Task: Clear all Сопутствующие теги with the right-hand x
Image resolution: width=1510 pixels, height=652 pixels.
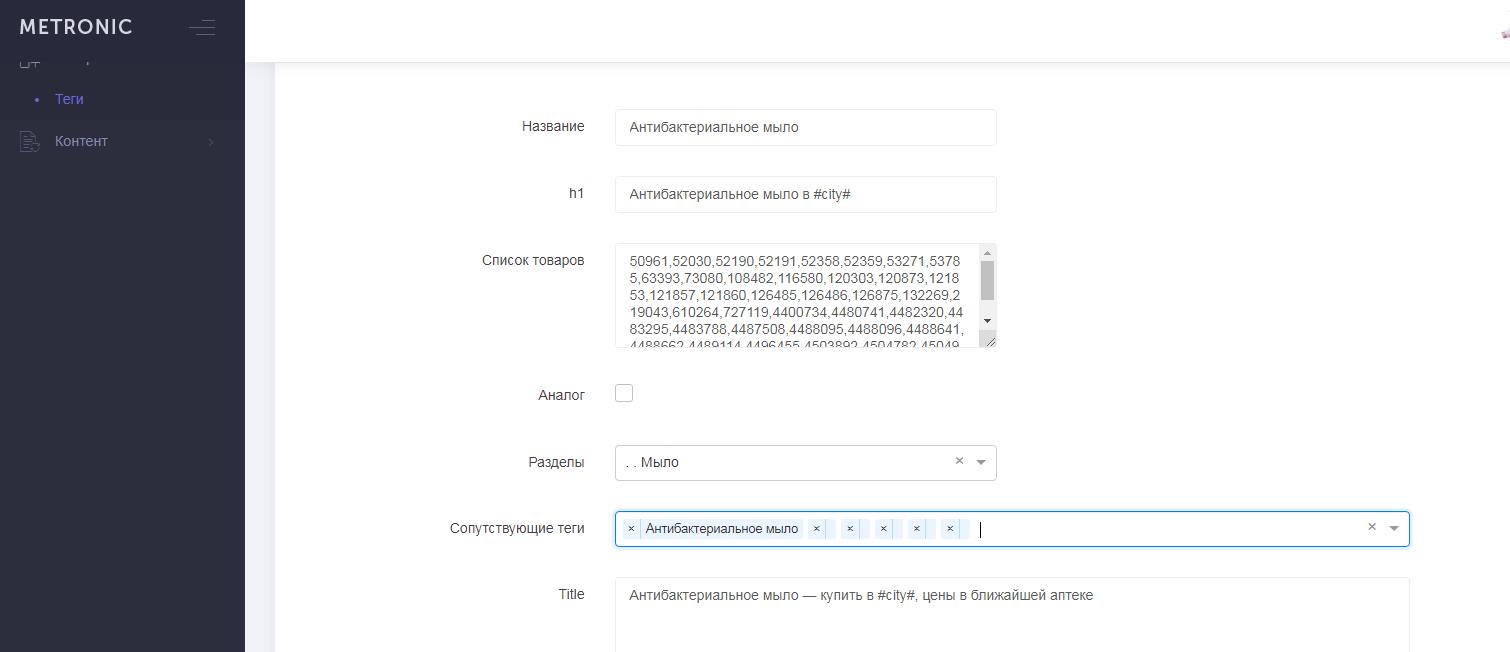Action: point(1372,527)
